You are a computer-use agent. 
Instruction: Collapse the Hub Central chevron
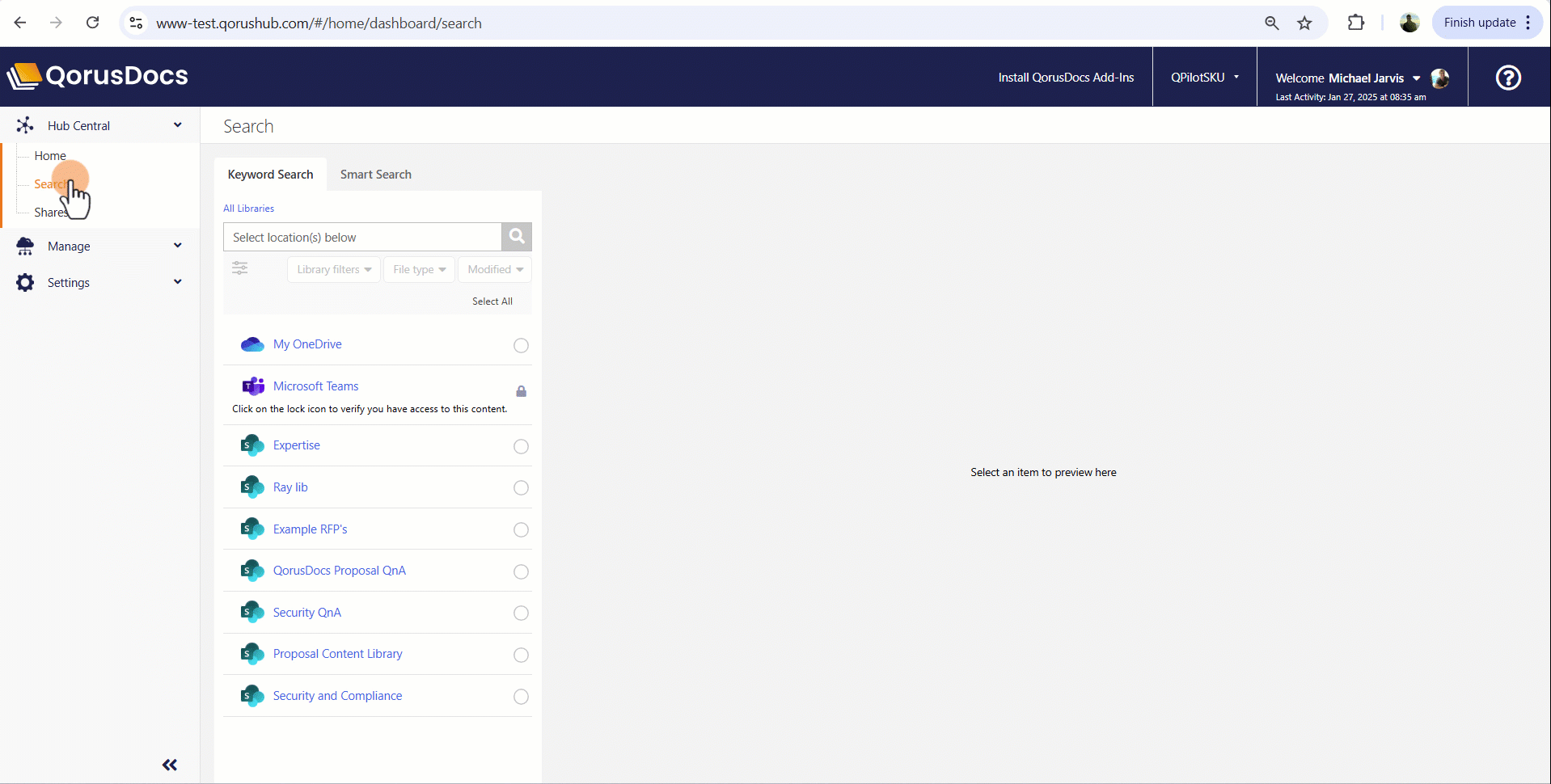pos(178,125)
